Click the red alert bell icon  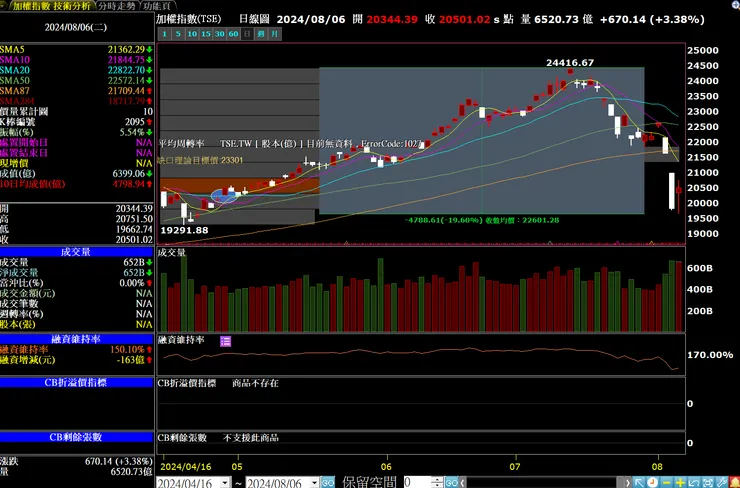734,482
